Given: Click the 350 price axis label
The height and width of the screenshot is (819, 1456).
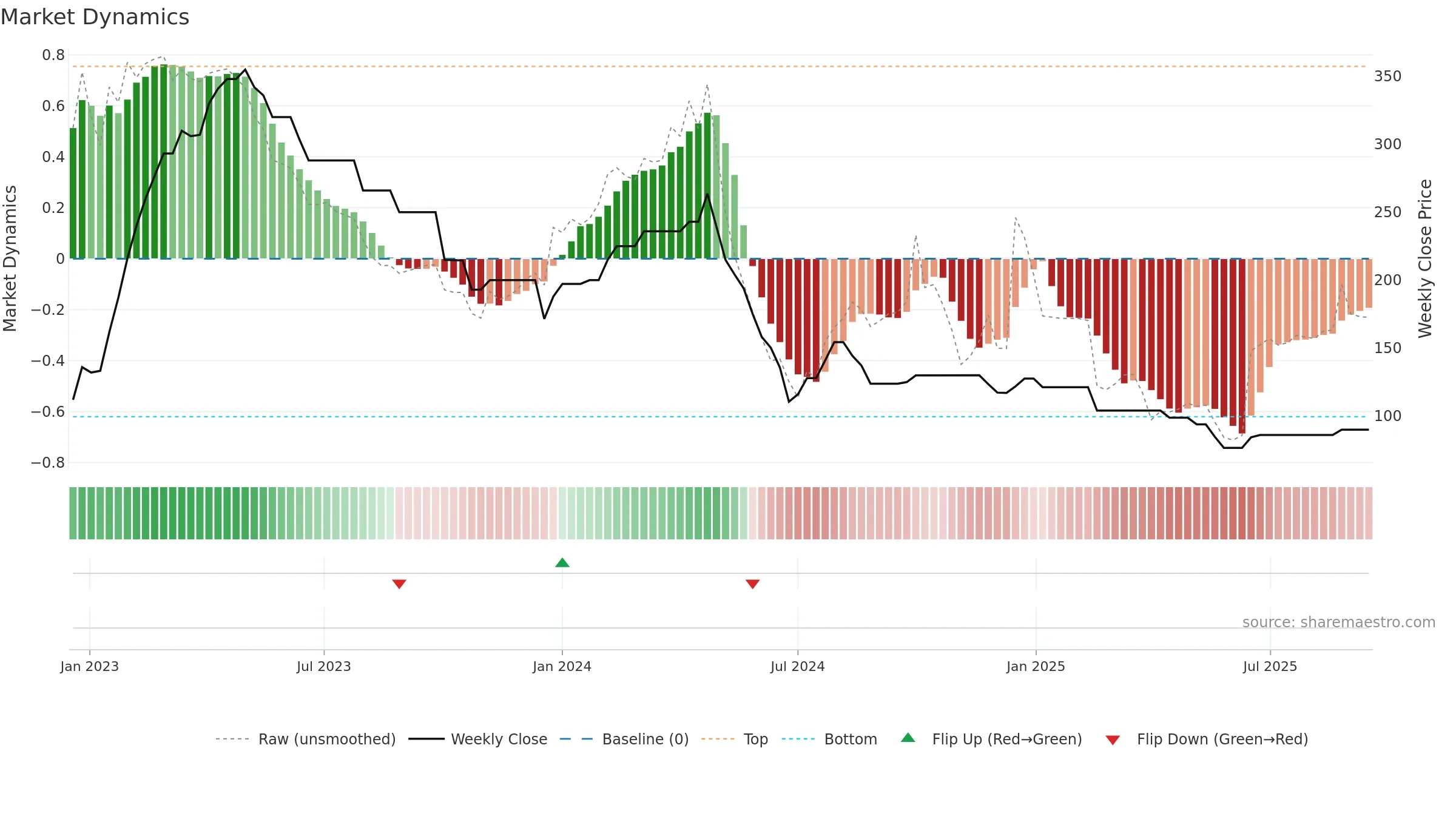Looking at the screenshot, I should click(x=1388, y=76).
